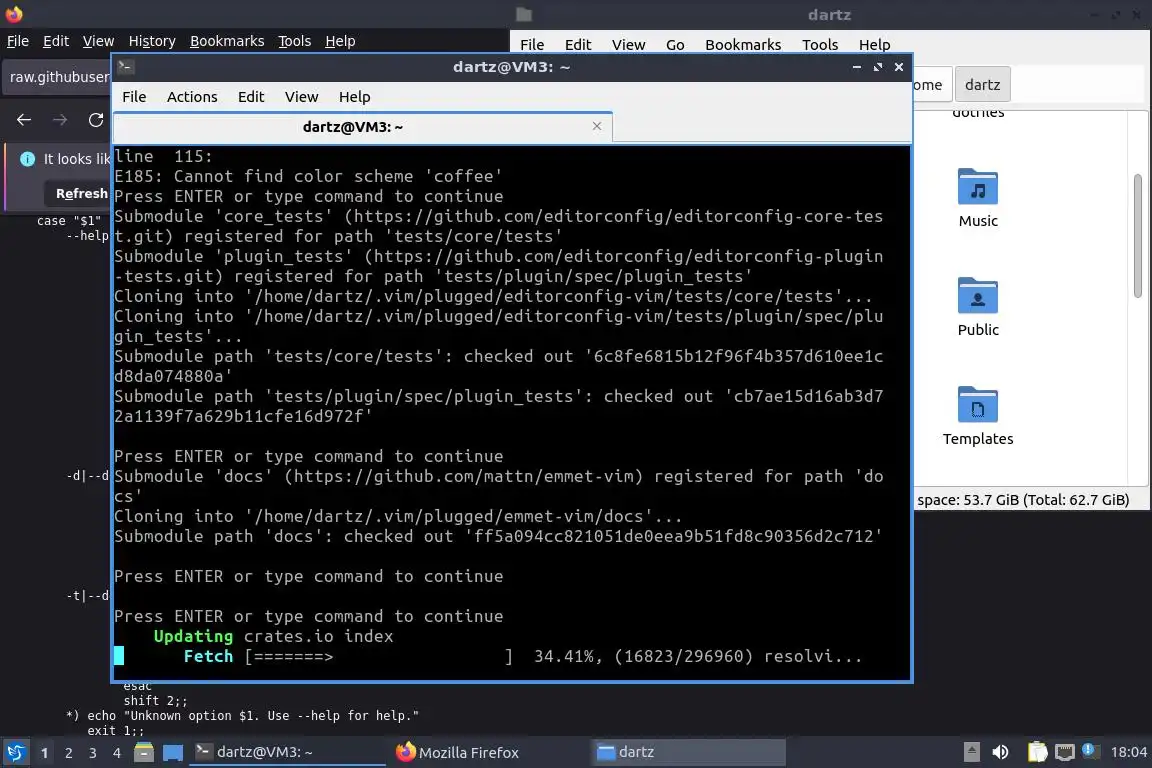Open Firefox Bookmarks menu
The width and height of the screenshot is (1152, 768).
click(x=227, y=41)
